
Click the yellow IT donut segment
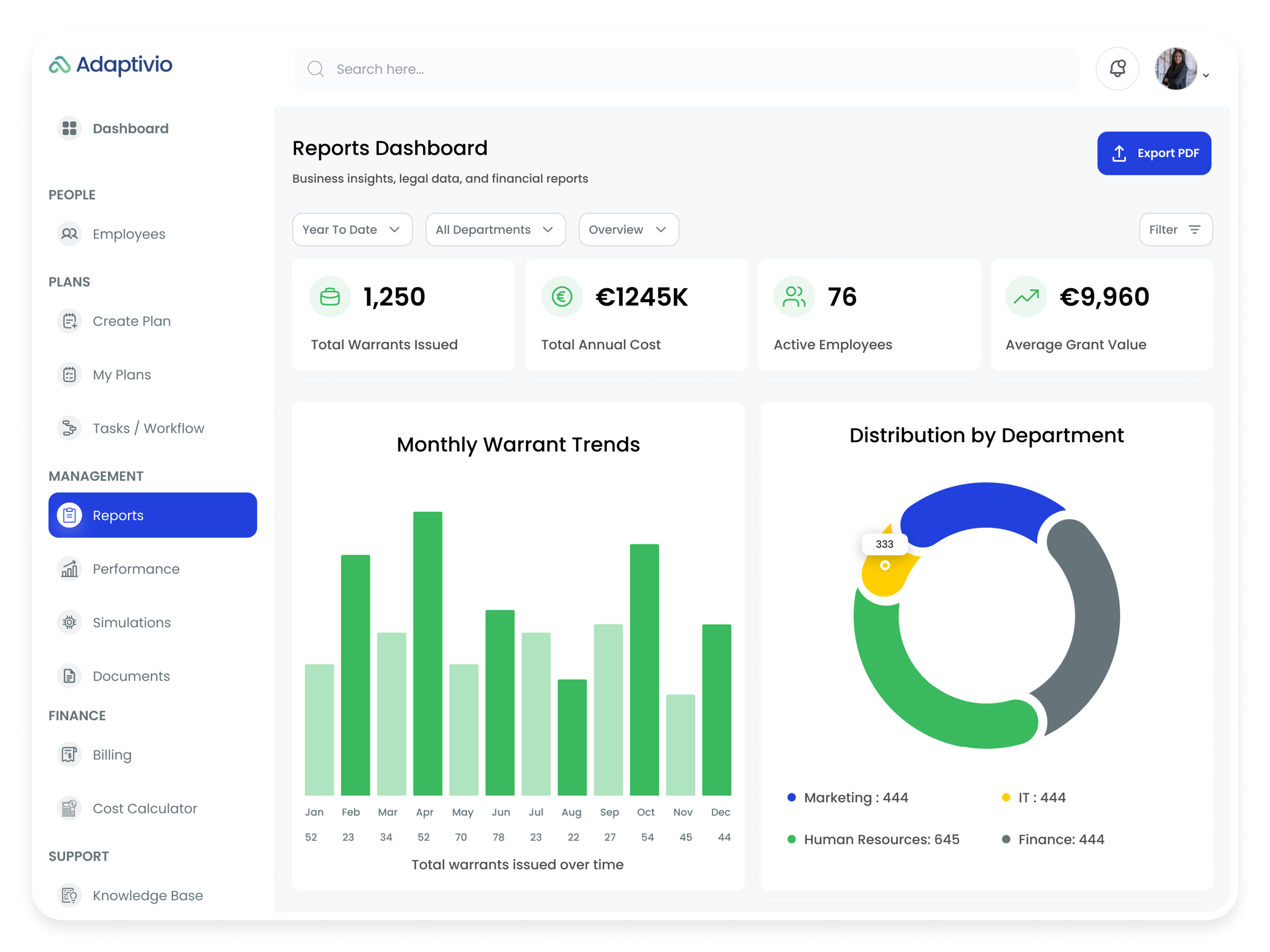pyautogui.click(x=884, y=574)
